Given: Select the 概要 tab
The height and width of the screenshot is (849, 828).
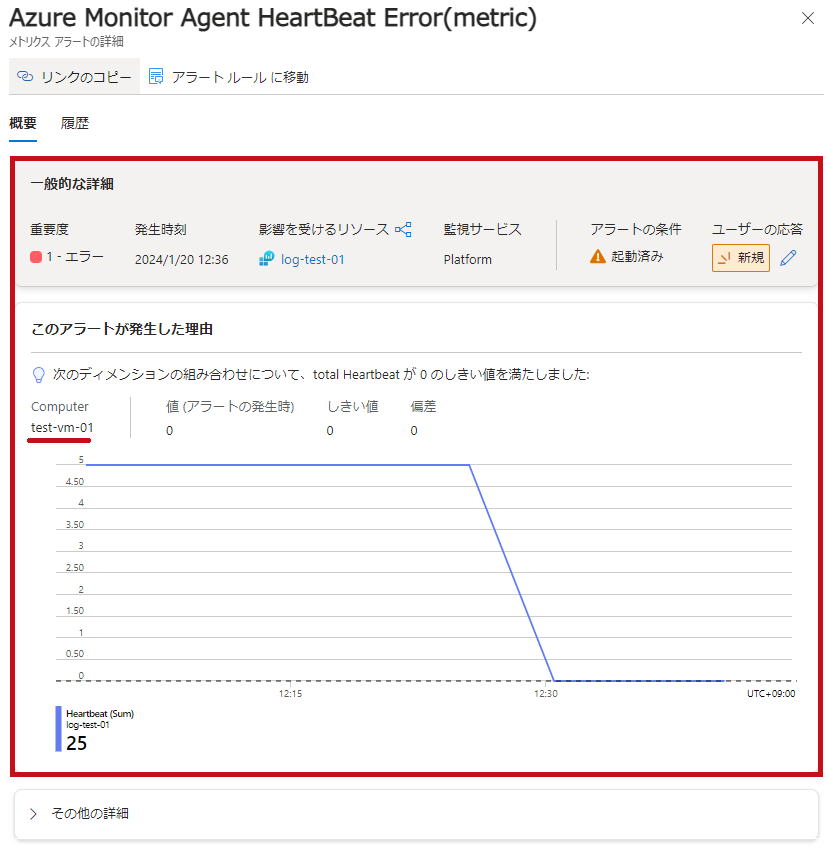Looking at the screenshot, I should pos(23,123).
